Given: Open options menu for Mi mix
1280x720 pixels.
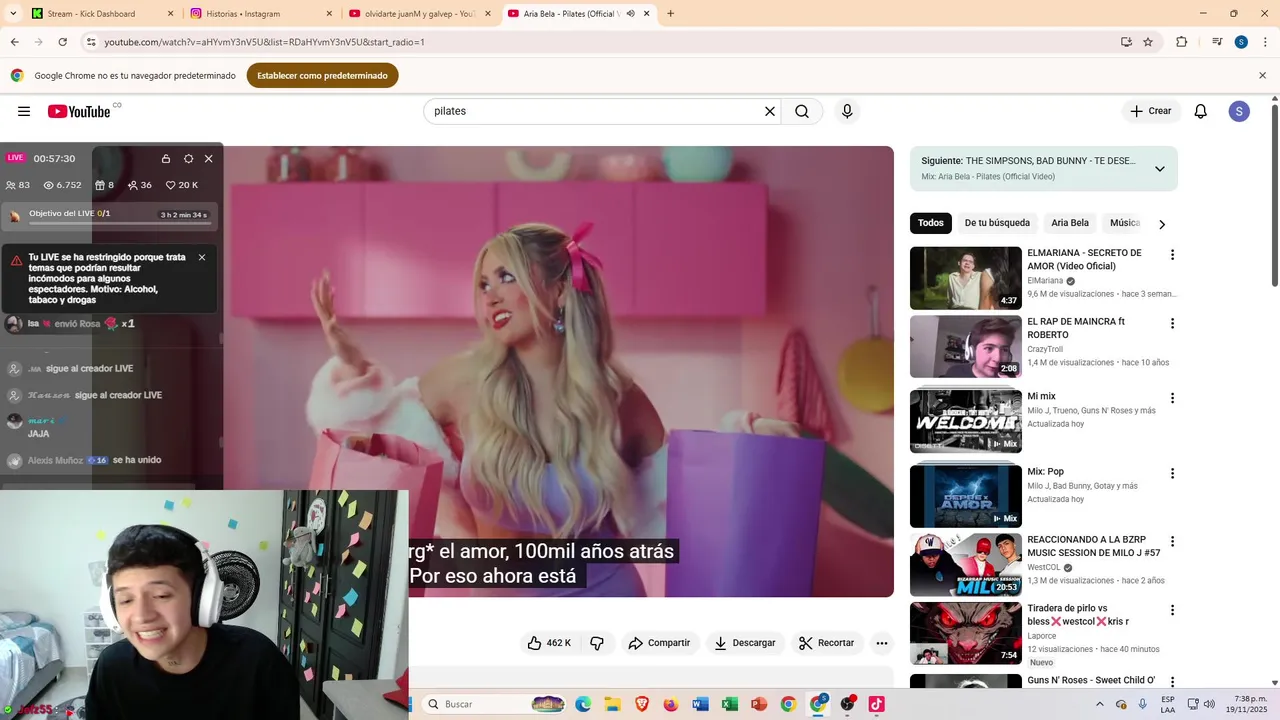Looking at the screenshot, I should (x=1172, y=398).
